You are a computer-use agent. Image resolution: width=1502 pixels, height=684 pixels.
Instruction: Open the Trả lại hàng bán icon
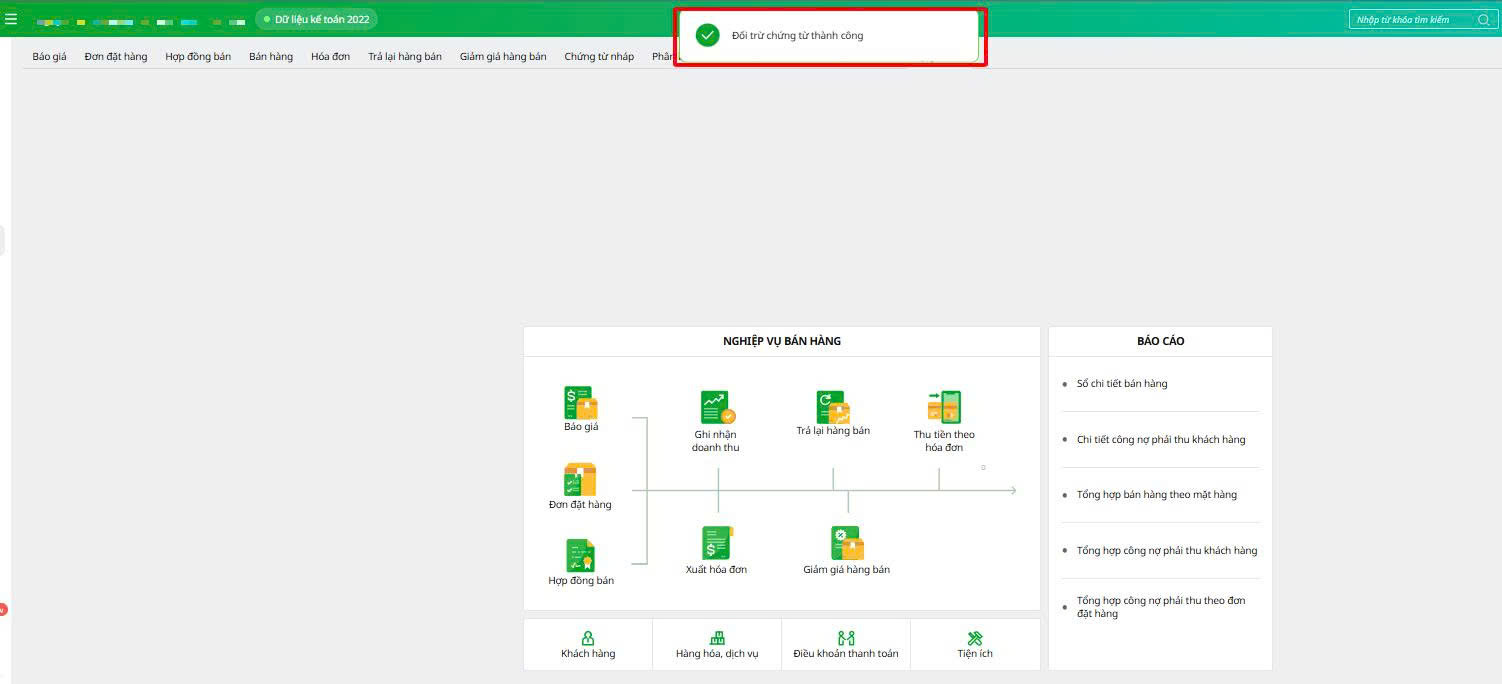pos(833,407)
